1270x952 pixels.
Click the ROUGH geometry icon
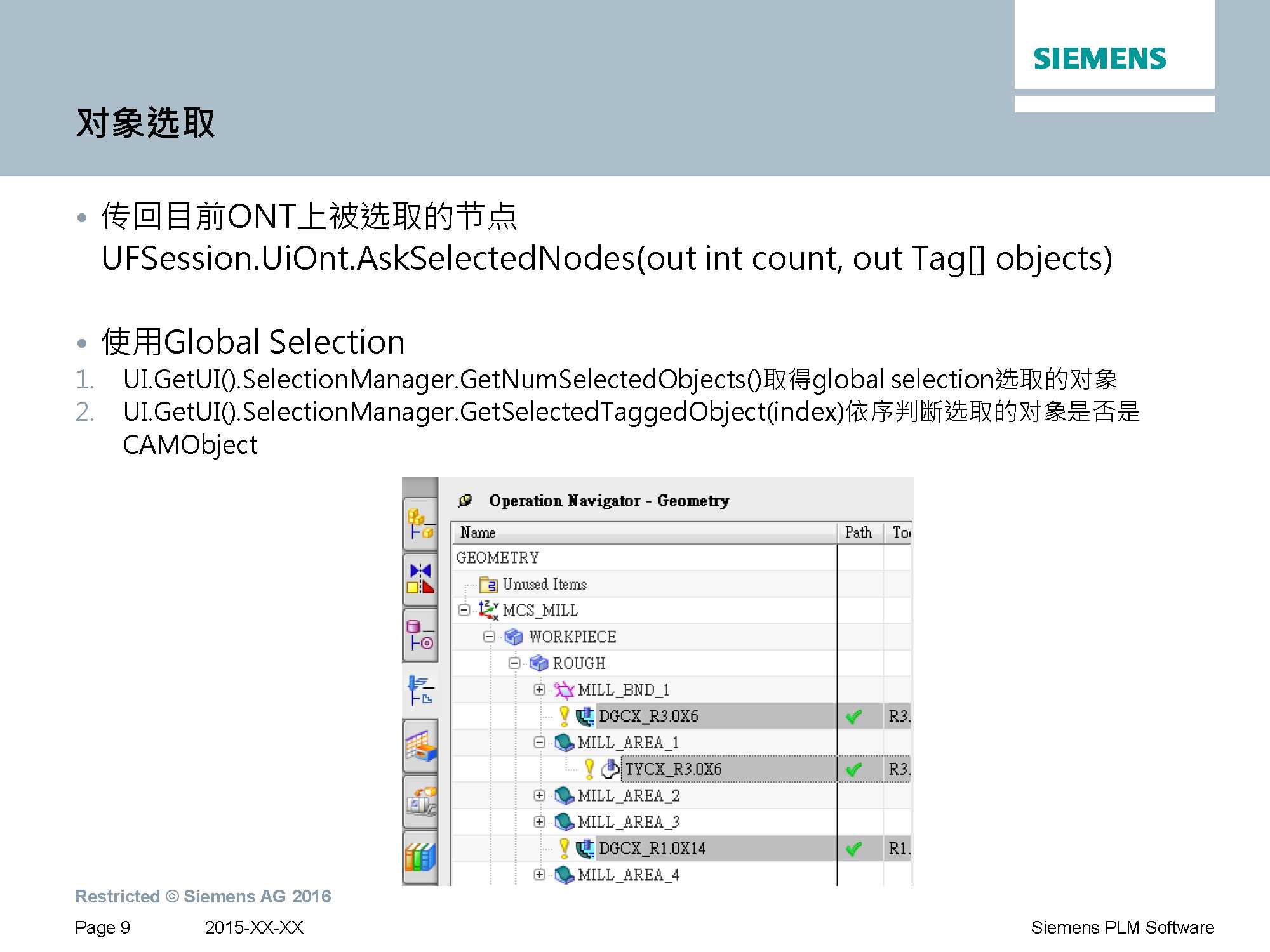coord(538,663)
